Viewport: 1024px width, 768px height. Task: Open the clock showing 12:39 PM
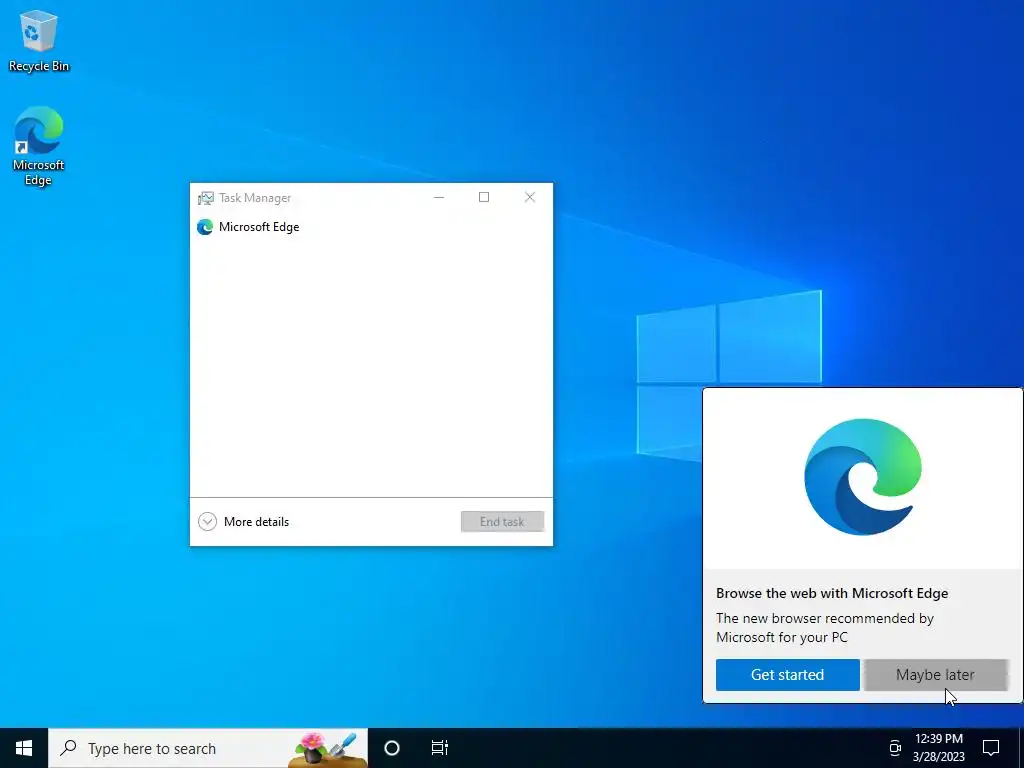[x=938, y=748]
